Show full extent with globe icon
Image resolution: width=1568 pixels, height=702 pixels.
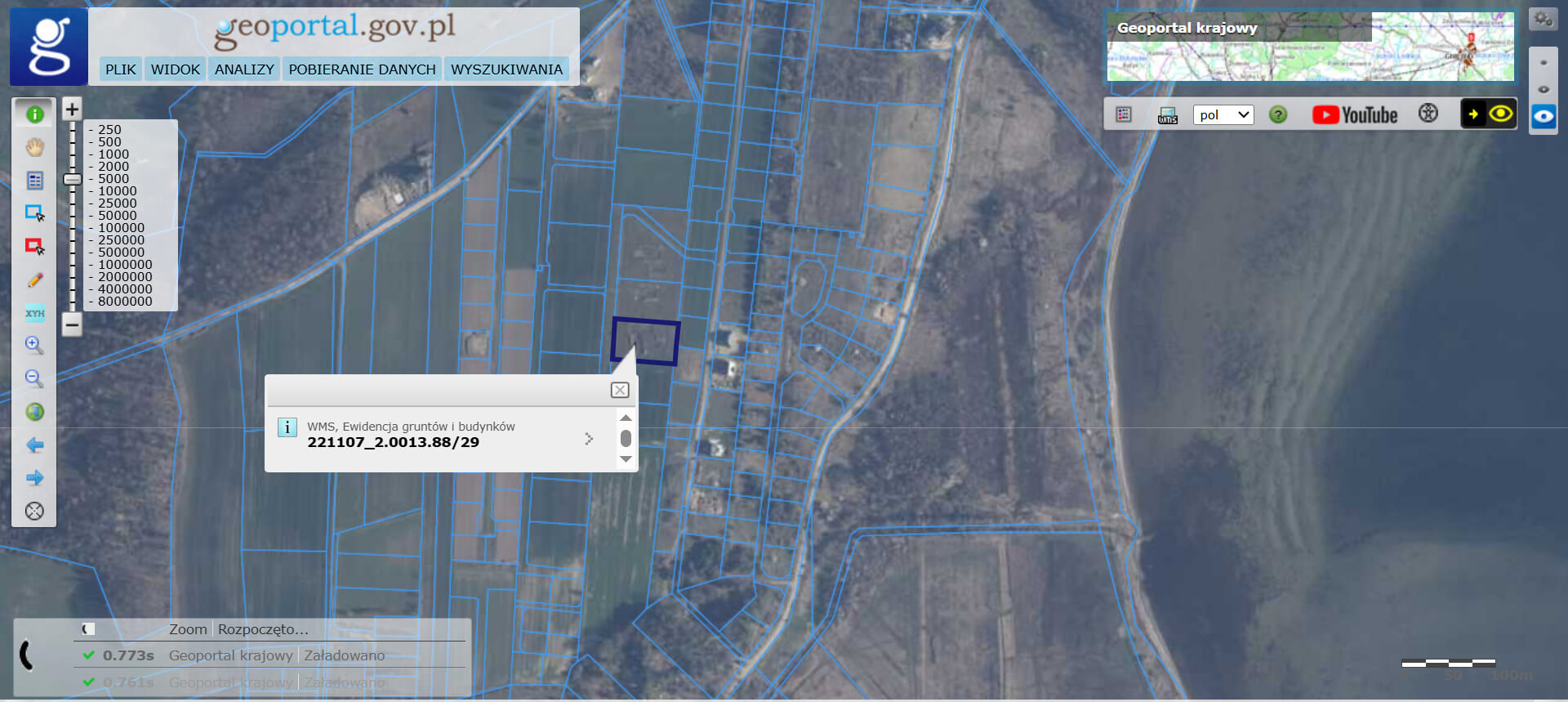pyautogui.click(x=34, y=412)
